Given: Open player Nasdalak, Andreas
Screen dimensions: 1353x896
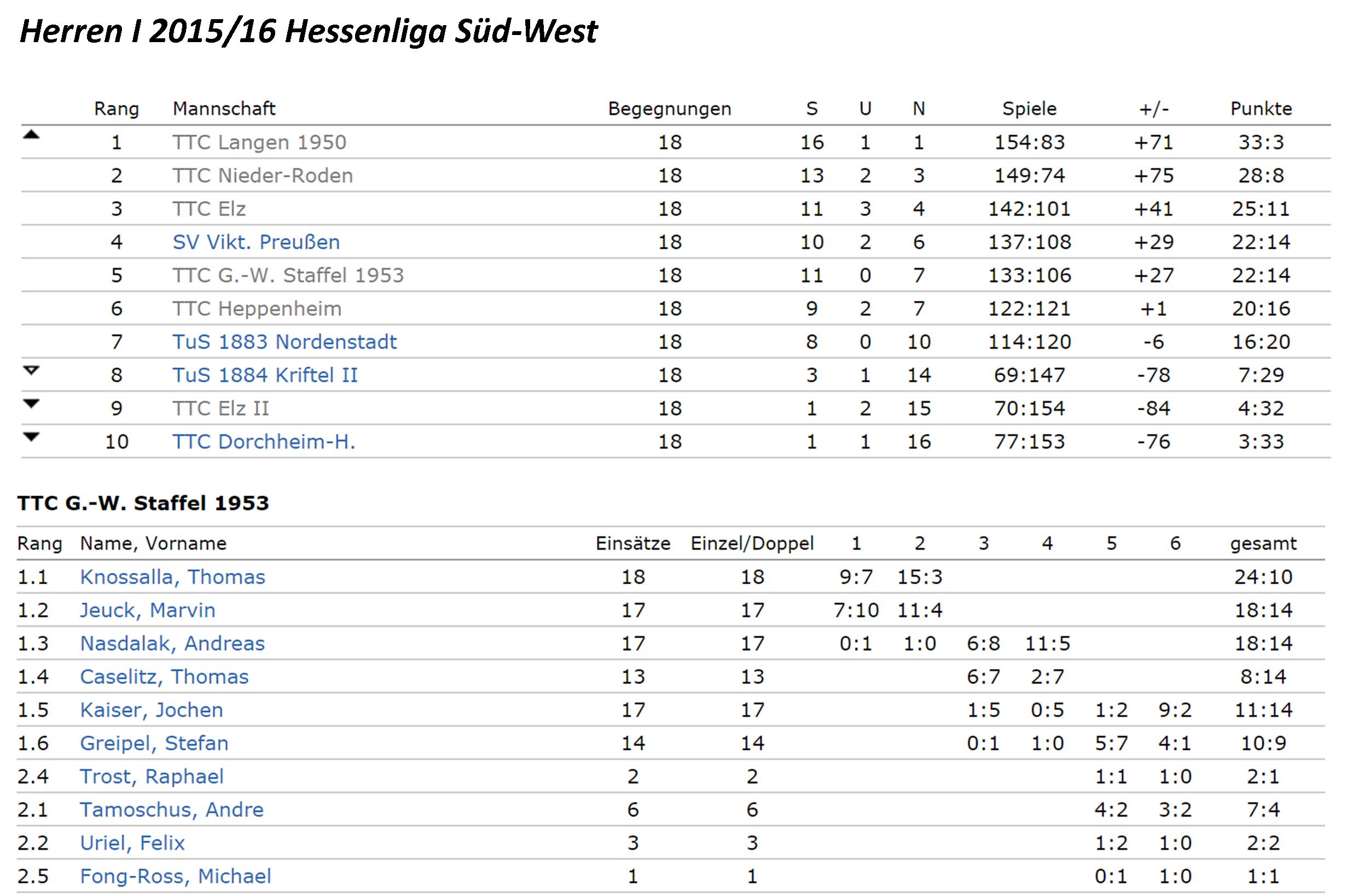Looking at the screenshot, I should point(172,643).
